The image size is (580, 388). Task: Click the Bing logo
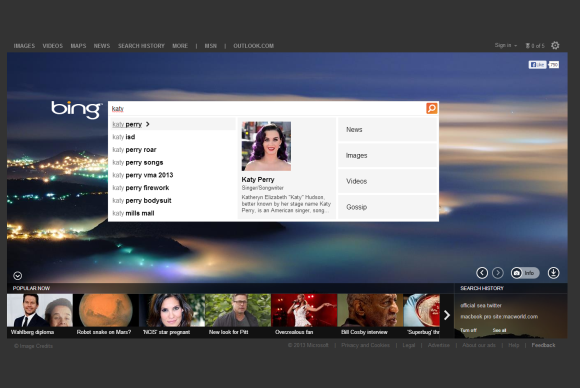(x=76, y=109)
